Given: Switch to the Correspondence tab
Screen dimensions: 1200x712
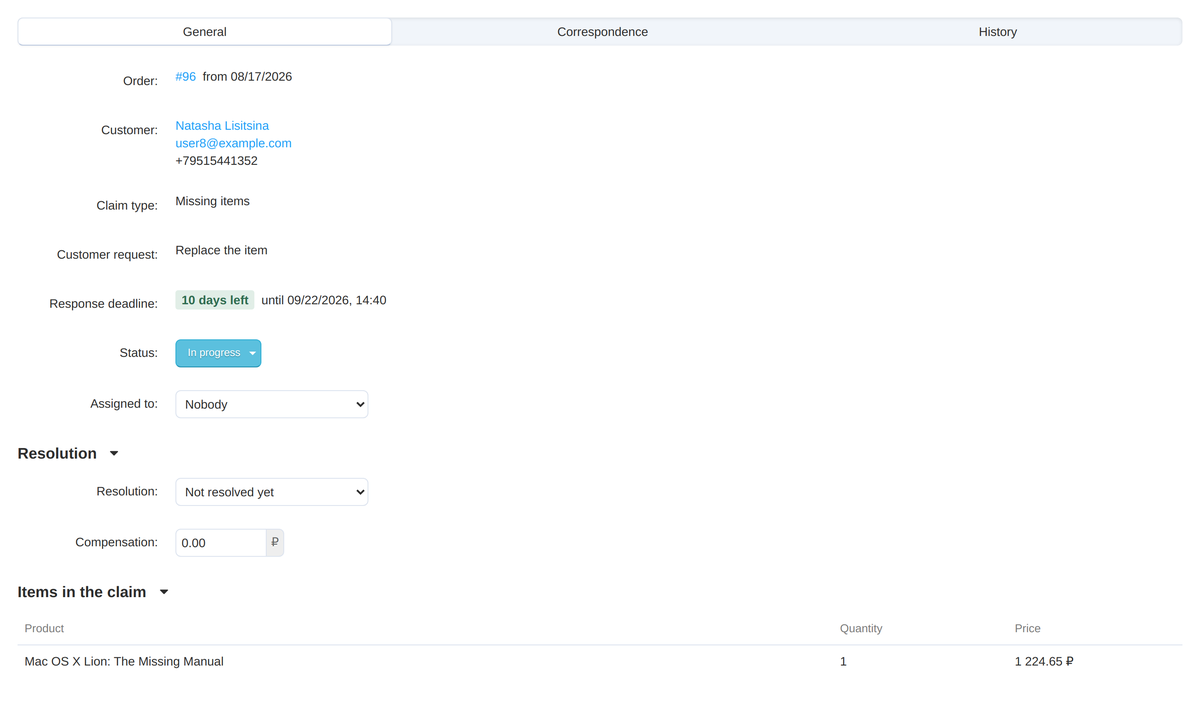Looking at the screenshot, I should [x=602, y=32].
